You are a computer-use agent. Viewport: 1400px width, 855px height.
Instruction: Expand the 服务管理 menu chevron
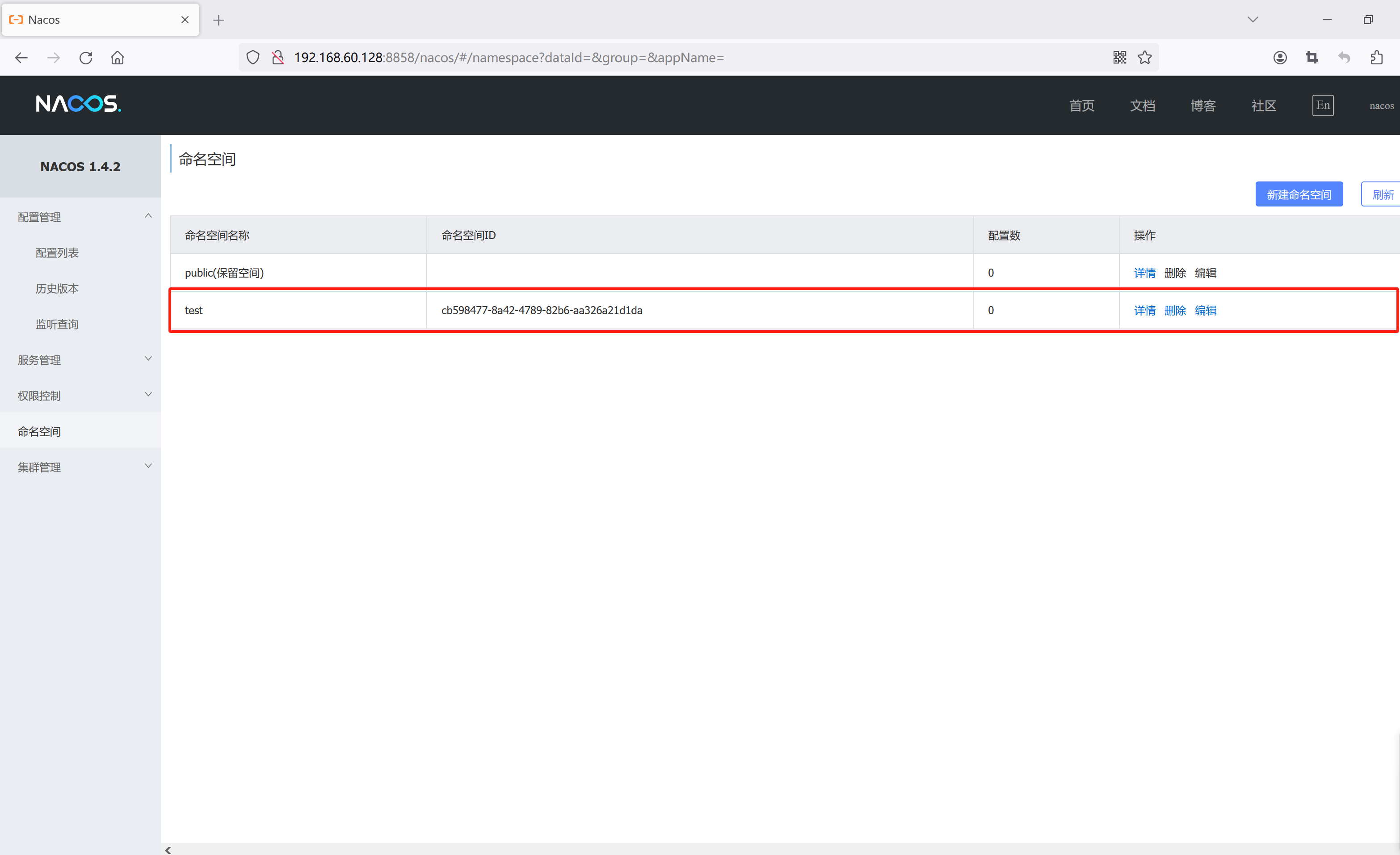click(x=148, y=358)
